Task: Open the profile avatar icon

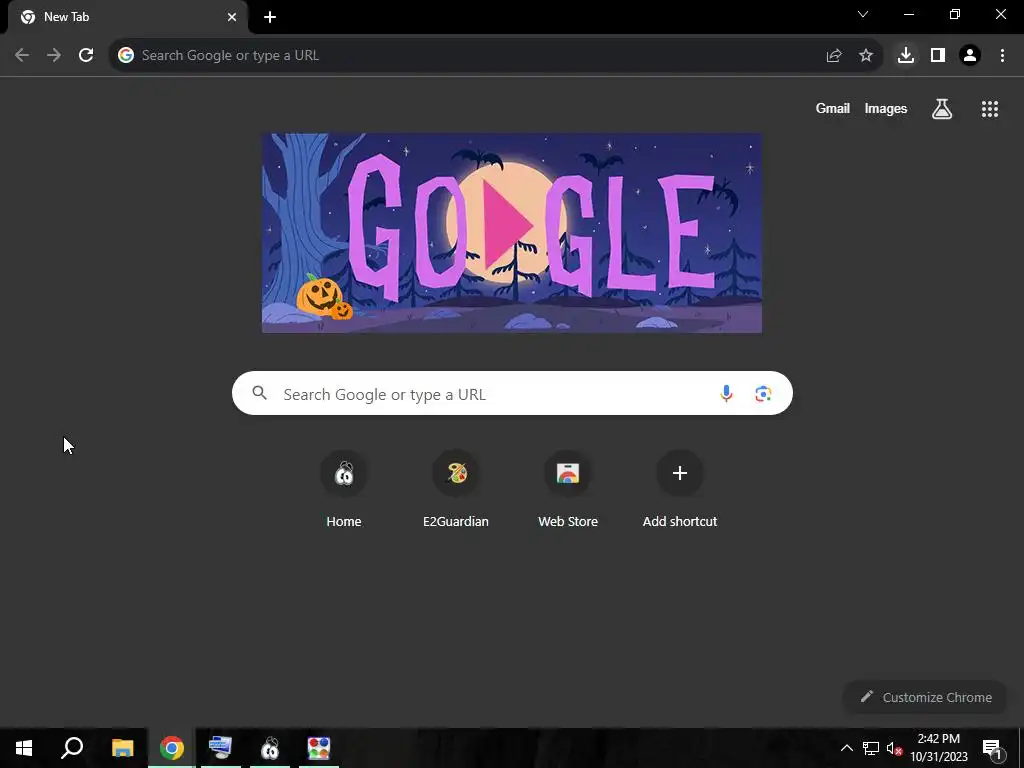Action: point(970,56)
